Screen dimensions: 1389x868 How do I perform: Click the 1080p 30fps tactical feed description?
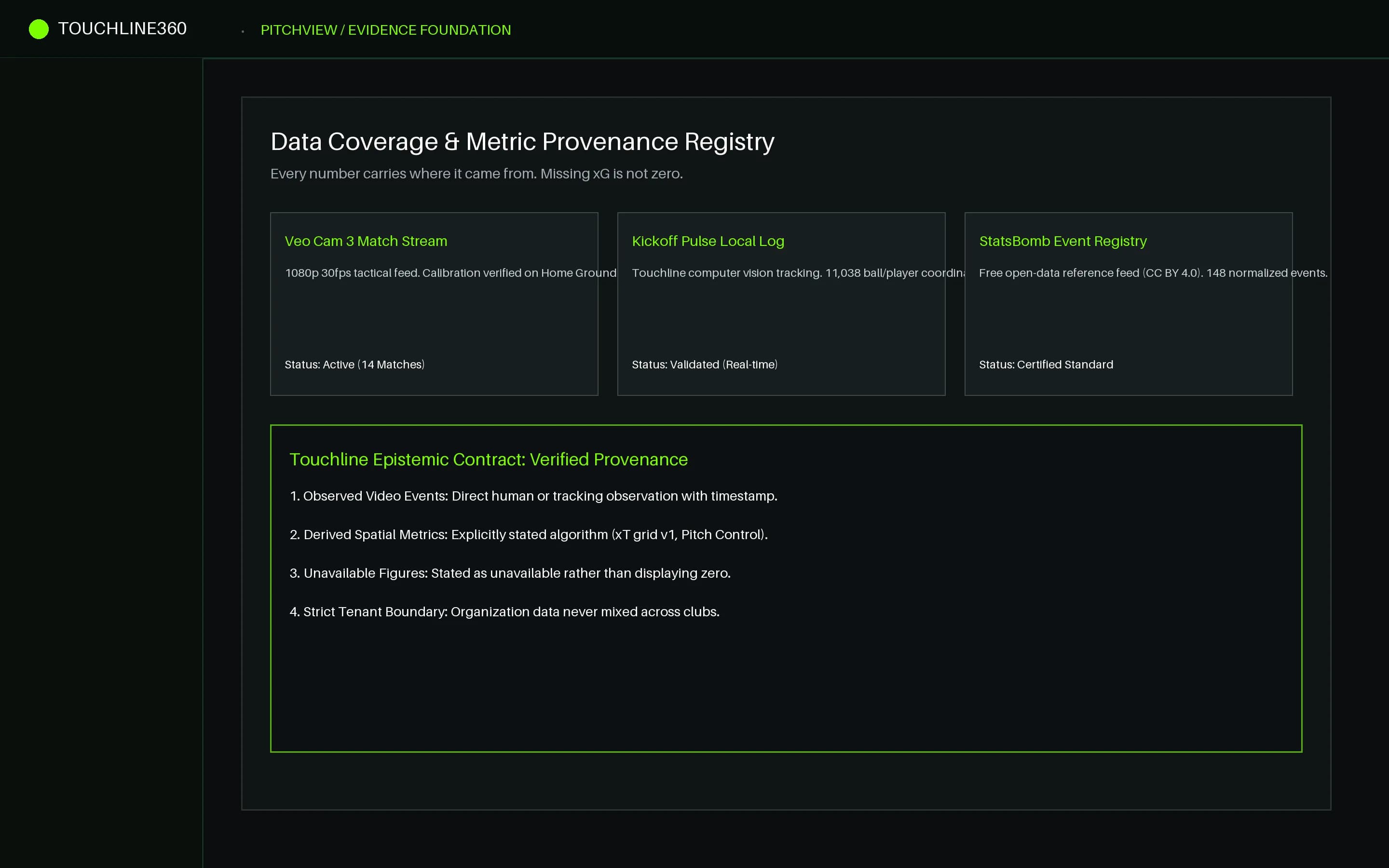click(x=450, y=272)
